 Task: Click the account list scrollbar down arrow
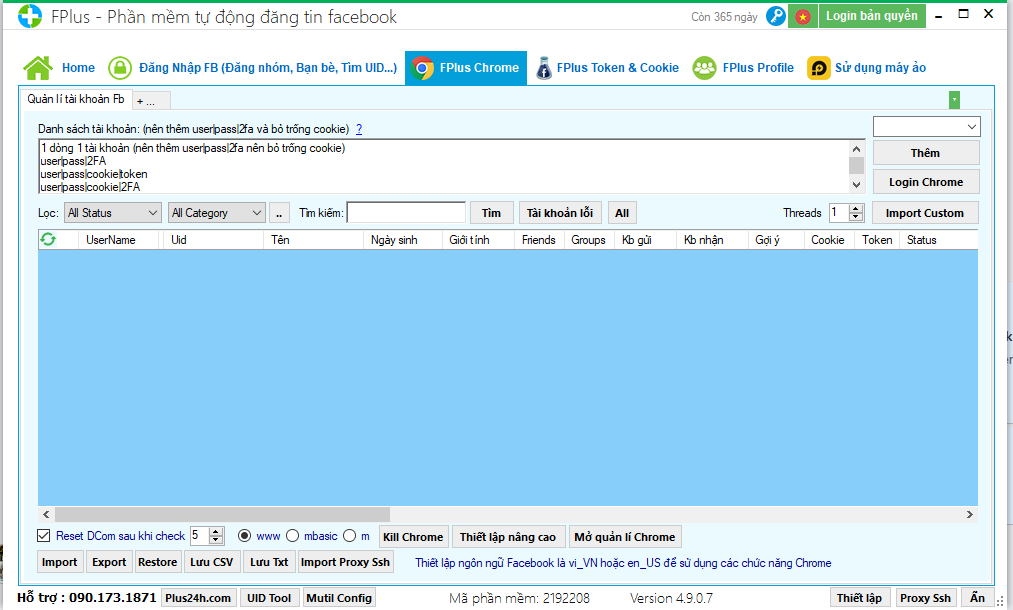pos(857,185)
